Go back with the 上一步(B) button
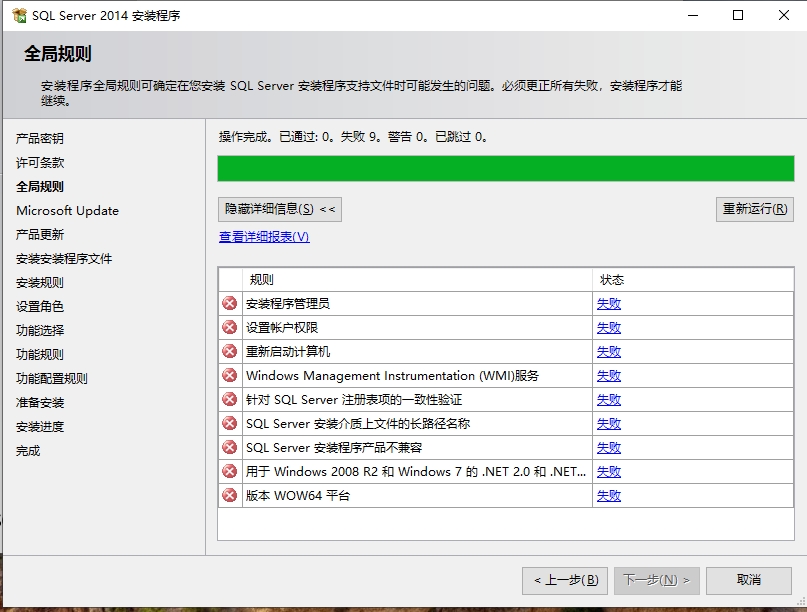The width and height of the screenshot is (807, 612). pyautogui.click(x=565, y=581)
